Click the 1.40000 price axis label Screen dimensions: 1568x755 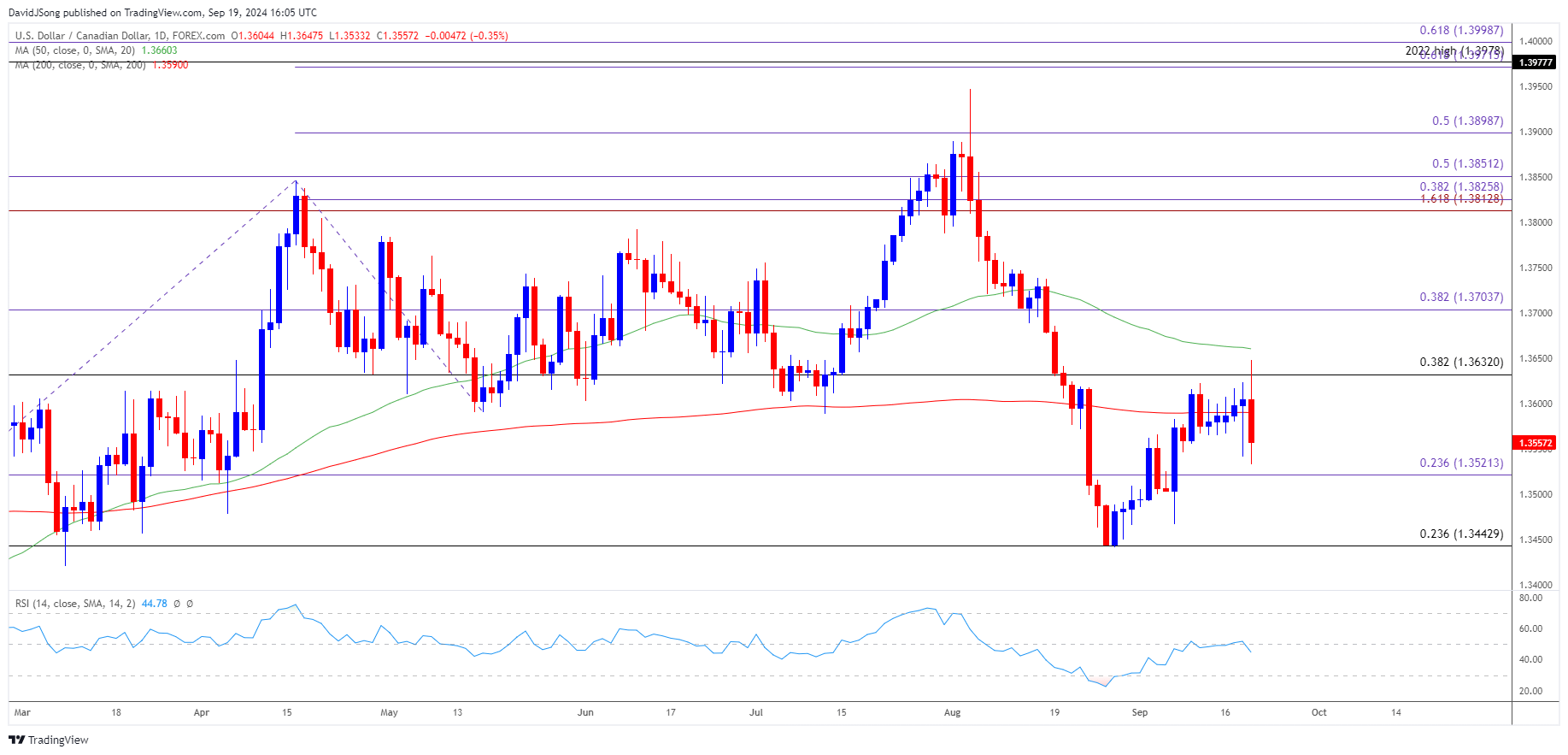(x=1536, y=41)
